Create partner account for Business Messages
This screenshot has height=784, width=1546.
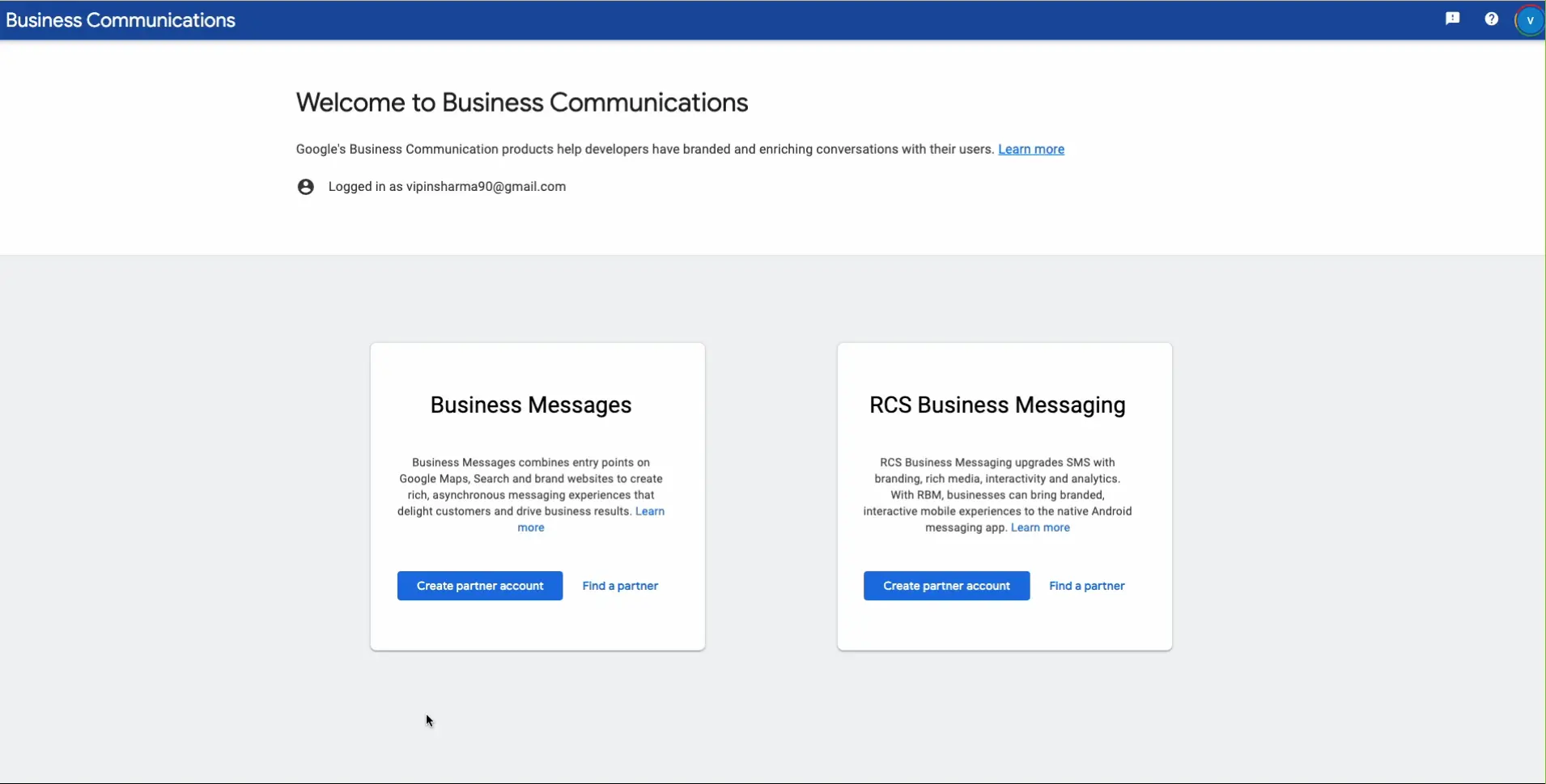point(480,586)
